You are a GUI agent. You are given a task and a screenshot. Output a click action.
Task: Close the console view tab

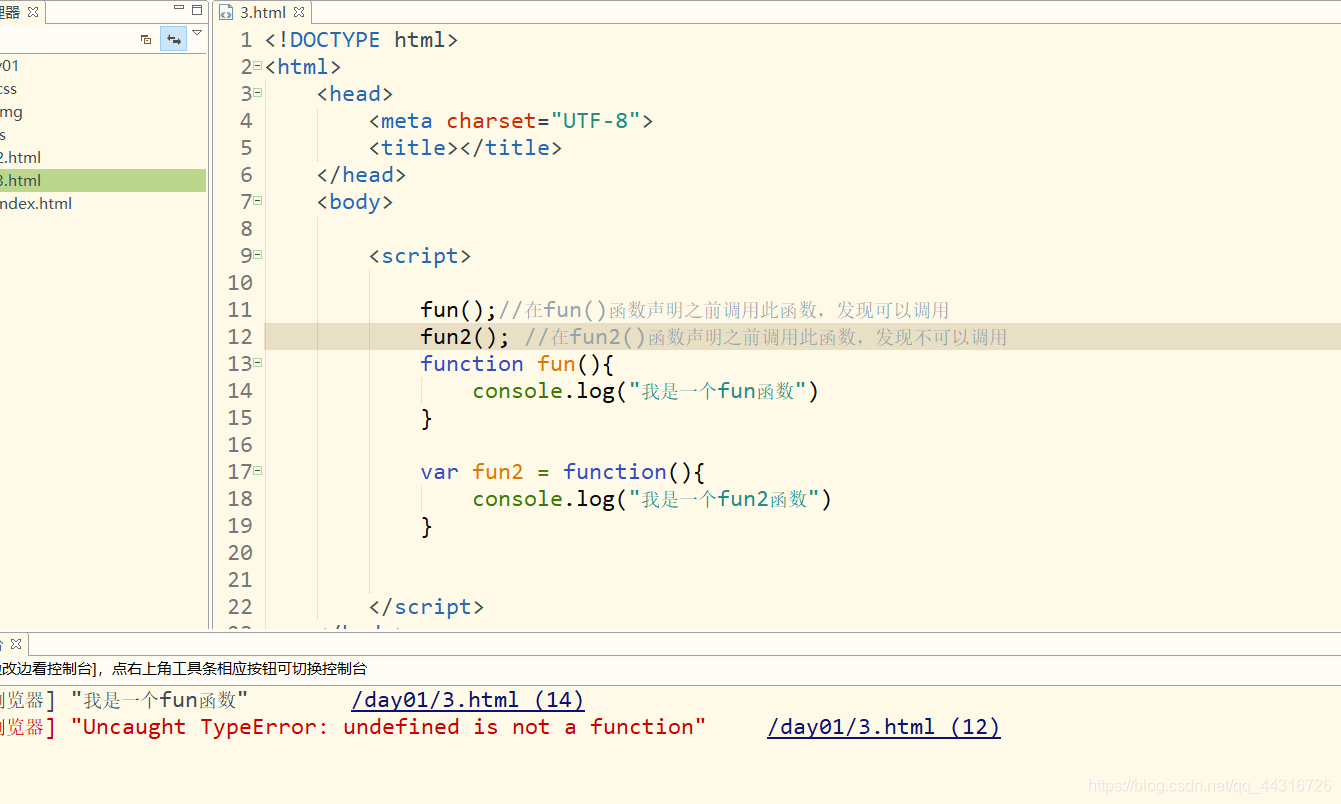pyautogui.click(x=15, y=644)
